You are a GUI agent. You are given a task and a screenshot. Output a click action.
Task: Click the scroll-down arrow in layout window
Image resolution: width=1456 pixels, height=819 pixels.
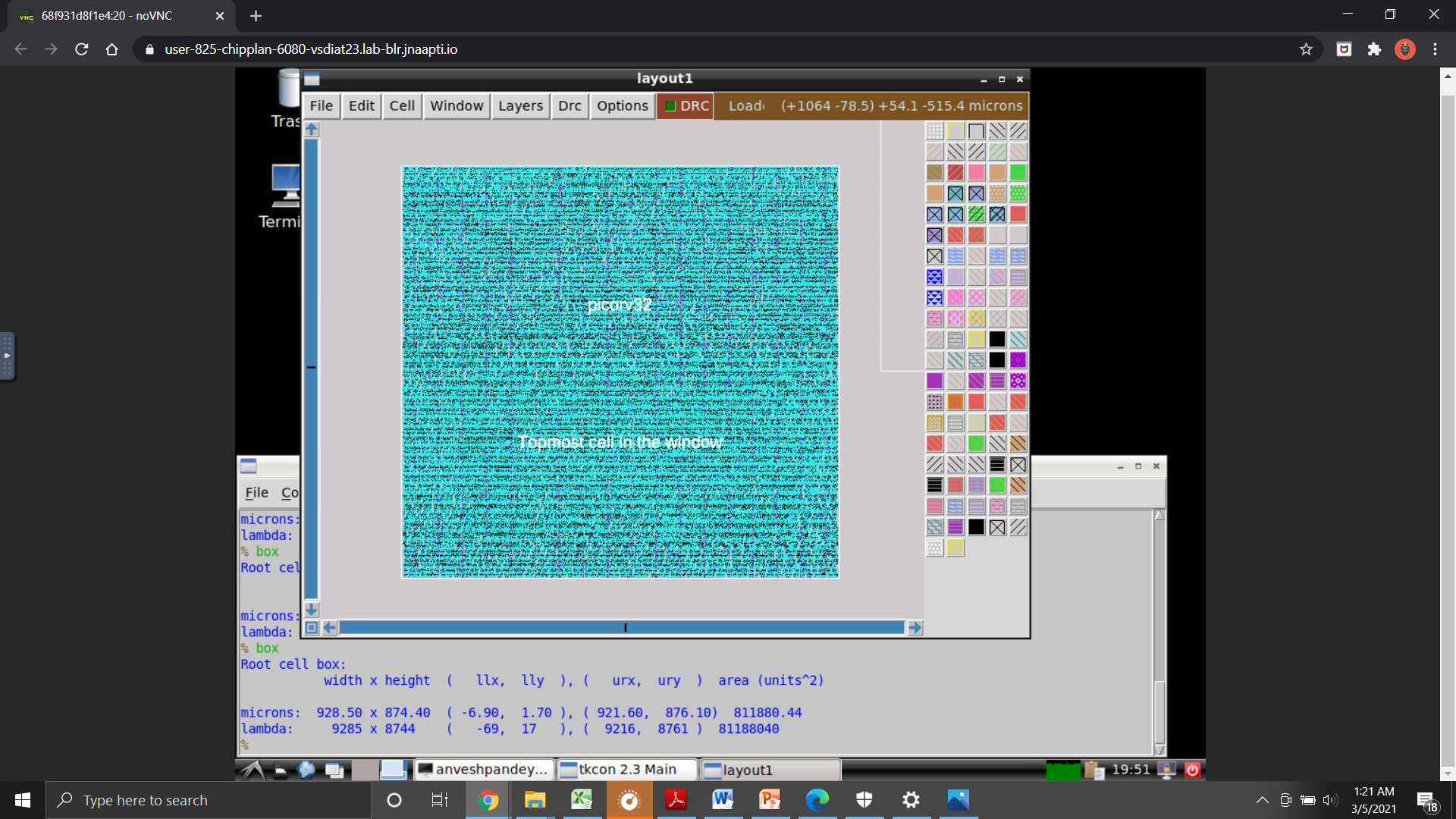pyautogui.click(x=311, y=609)
